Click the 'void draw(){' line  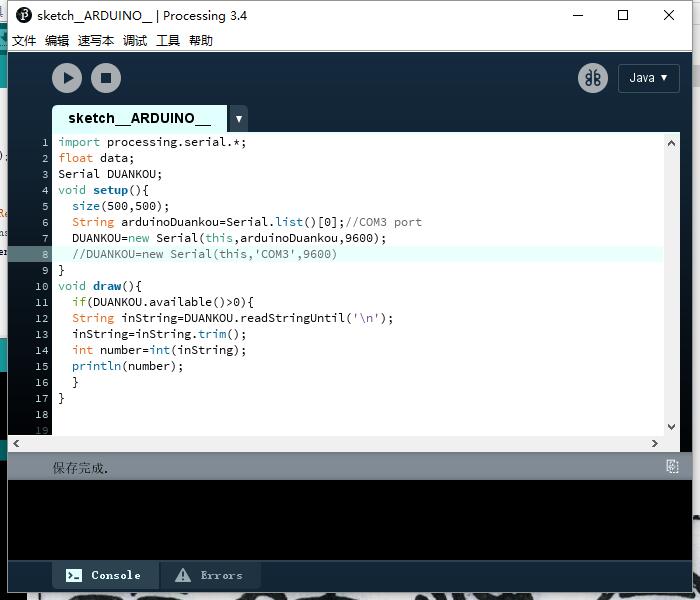100,286
